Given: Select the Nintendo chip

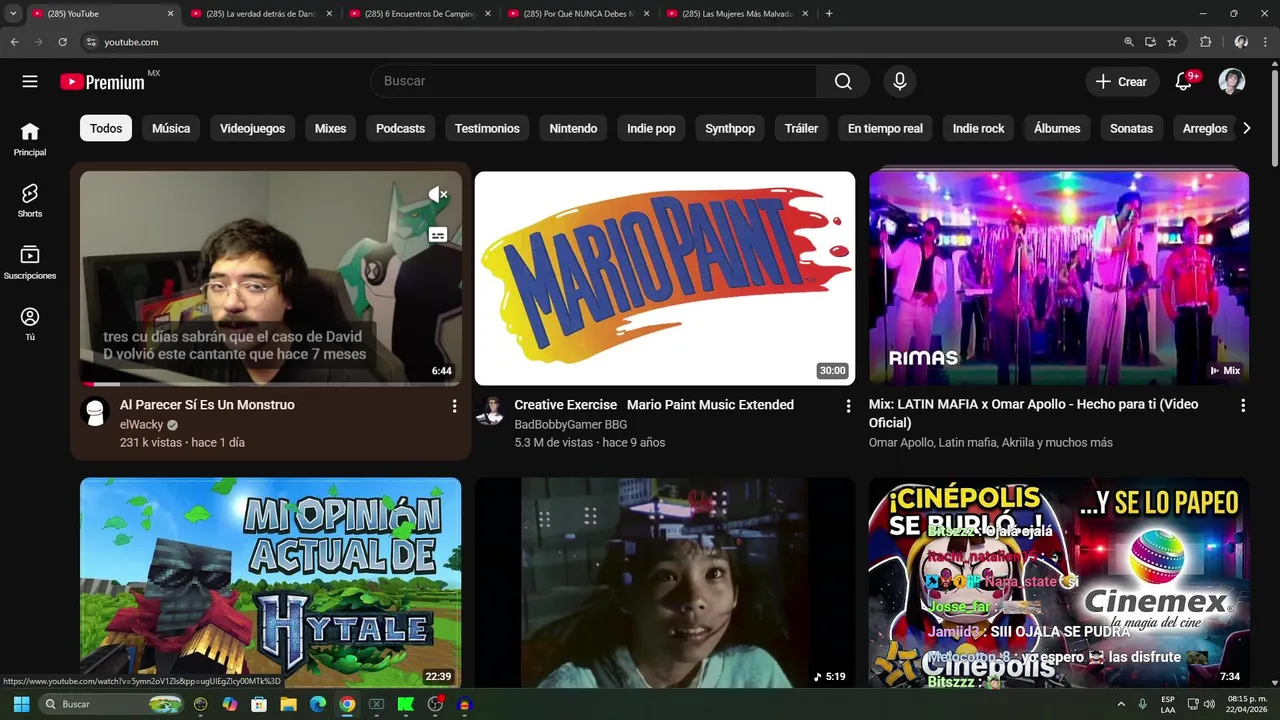Looking at the screenshot, I should (x=573, y=128).
